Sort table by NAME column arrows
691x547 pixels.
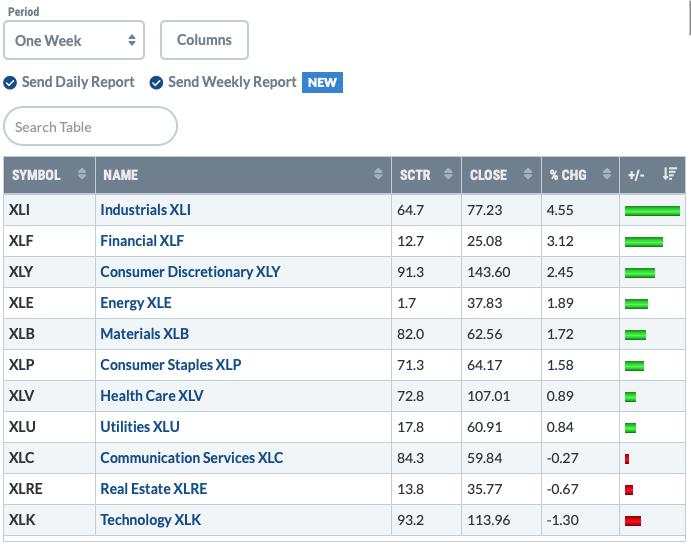point(378,174)
